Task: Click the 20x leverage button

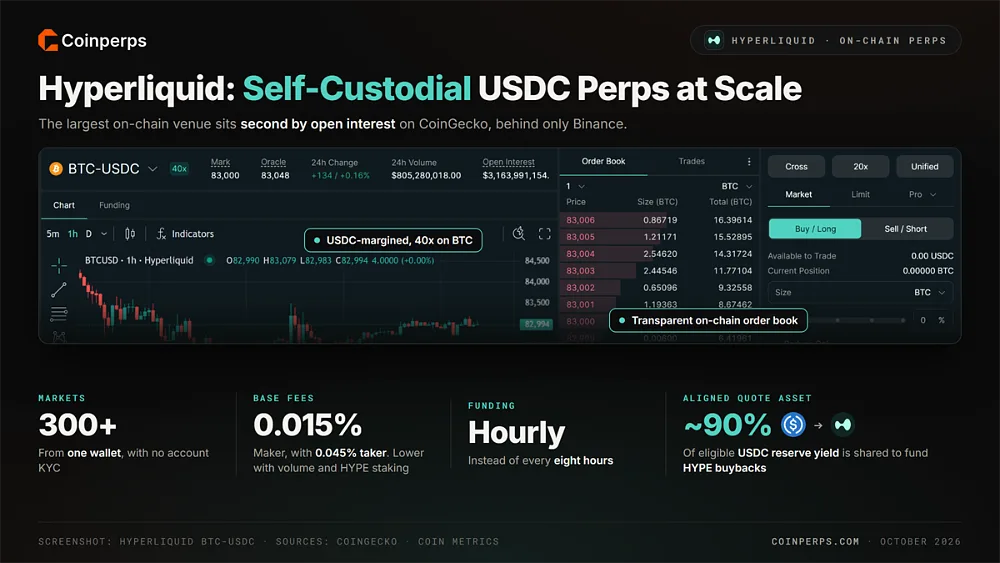Action: pyautogui.click(x=860, y=166)
